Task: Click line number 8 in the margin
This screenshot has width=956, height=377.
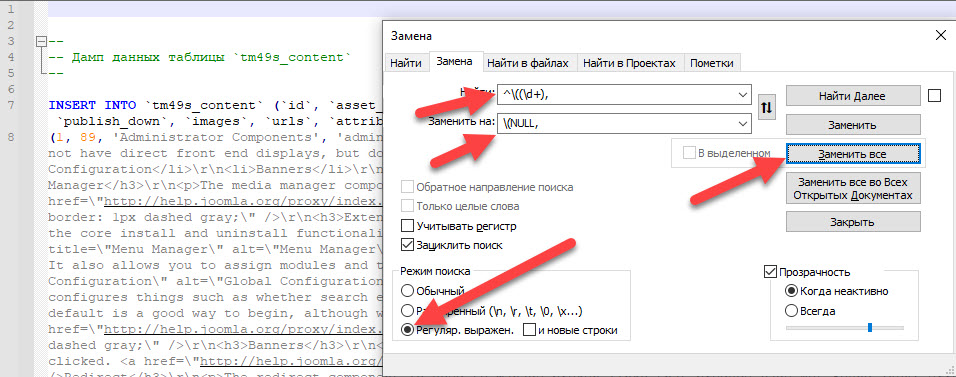Action: [10, 136]
